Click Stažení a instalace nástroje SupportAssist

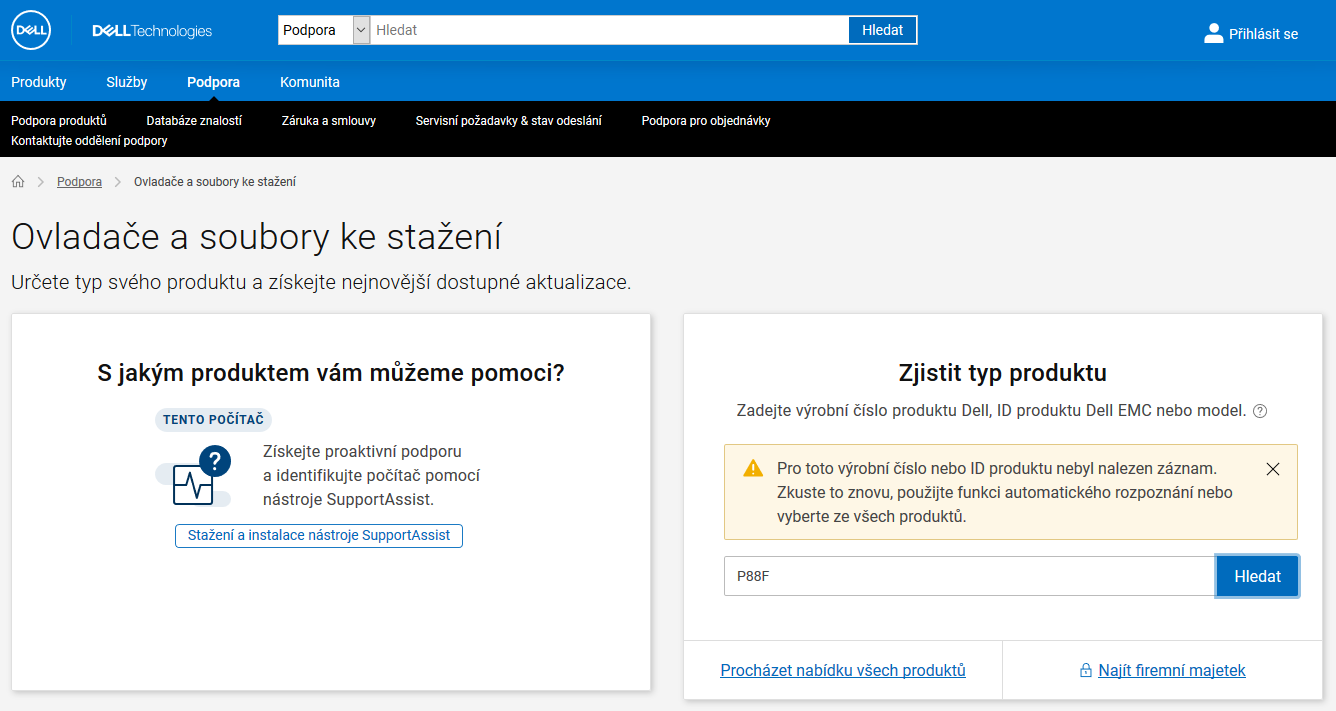(x=319, y=536)
